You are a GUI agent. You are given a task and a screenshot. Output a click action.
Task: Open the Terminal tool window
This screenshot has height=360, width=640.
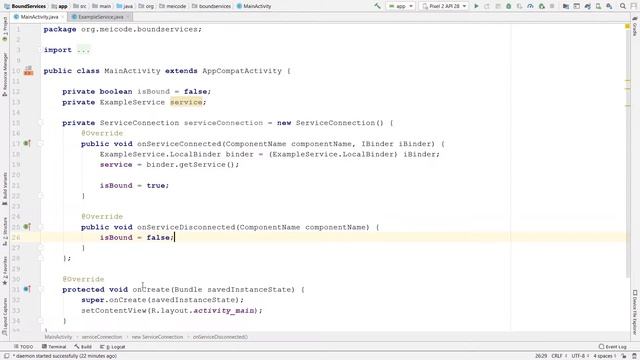click(x=54, y=347)
